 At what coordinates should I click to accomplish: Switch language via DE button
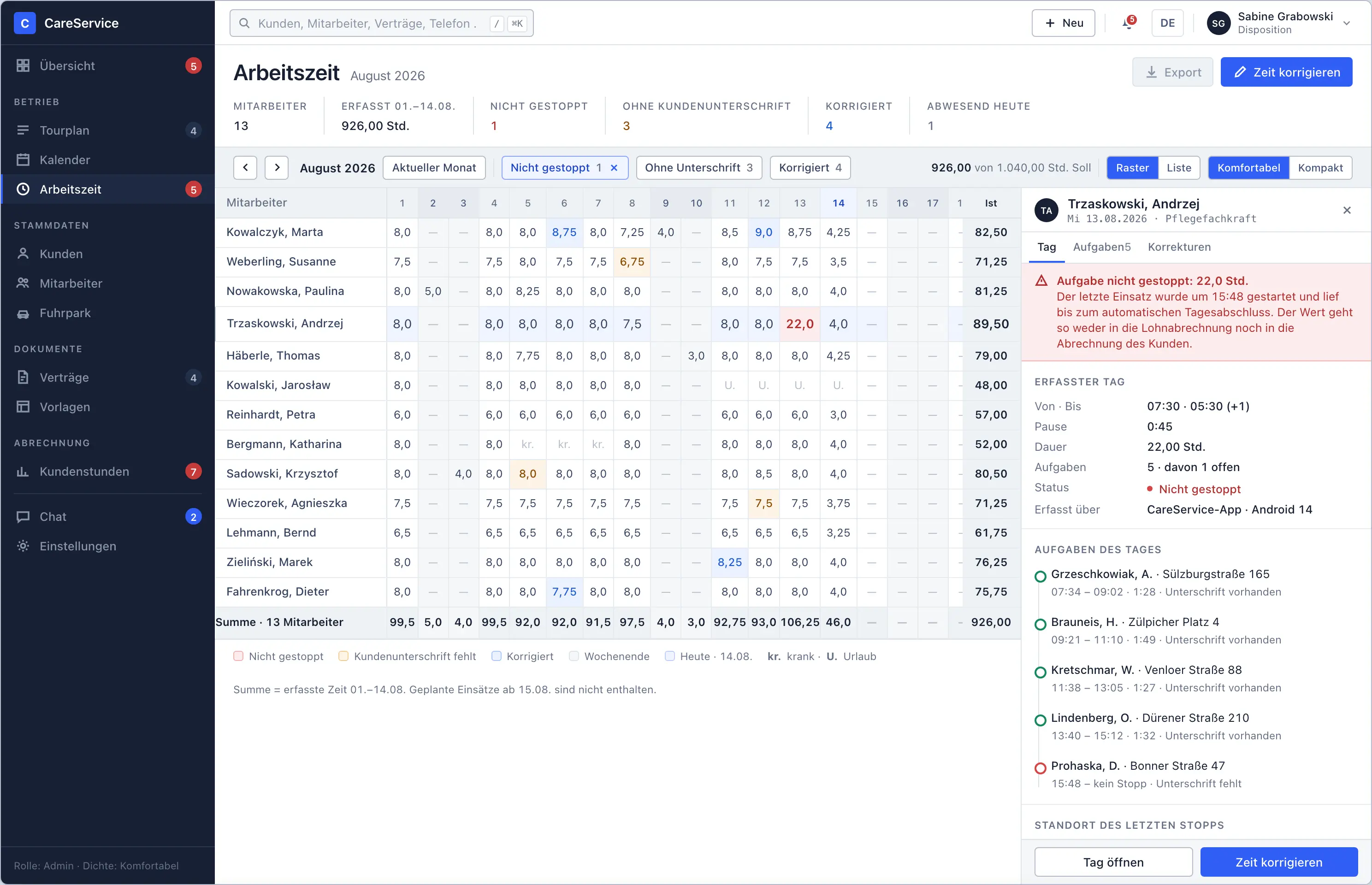coord(1167,23)
